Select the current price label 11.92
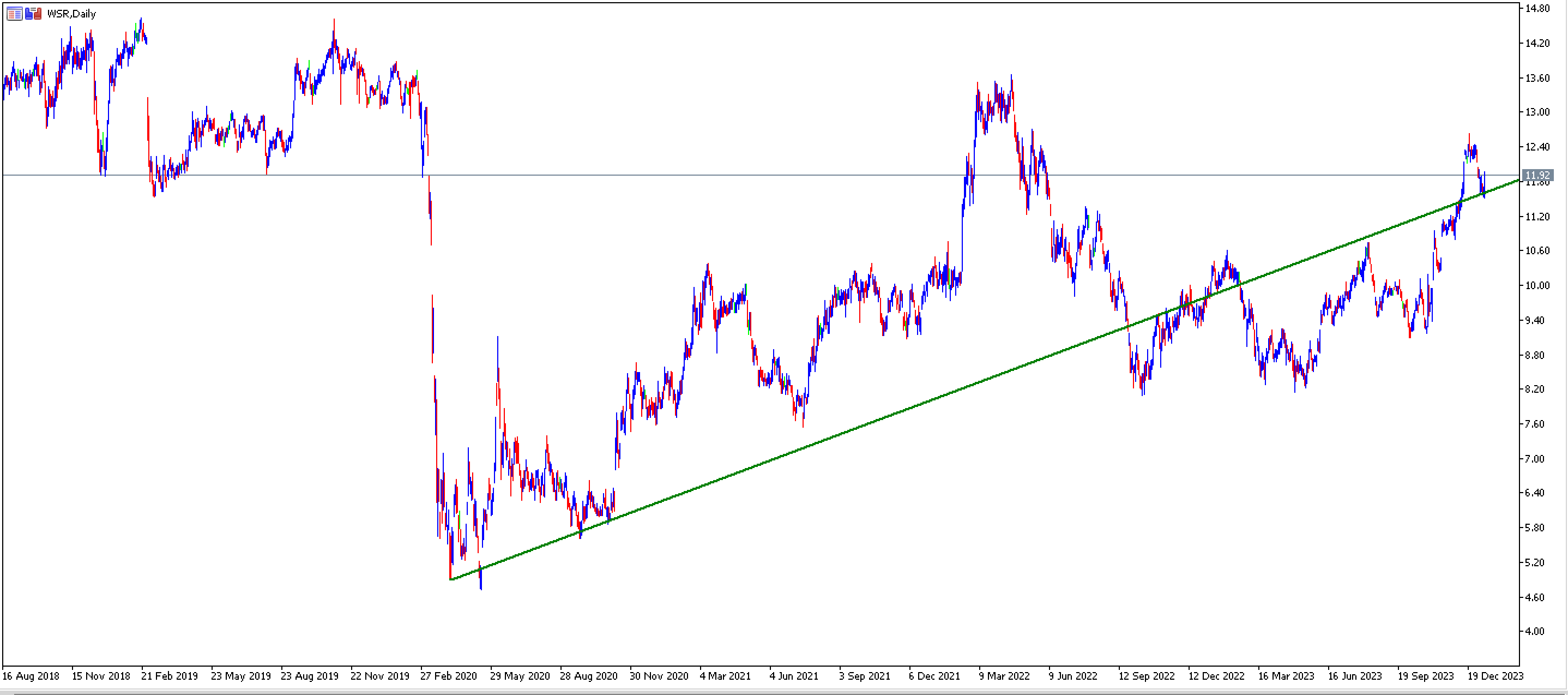The image size is (1568, 695). (x=1537, y=175)
